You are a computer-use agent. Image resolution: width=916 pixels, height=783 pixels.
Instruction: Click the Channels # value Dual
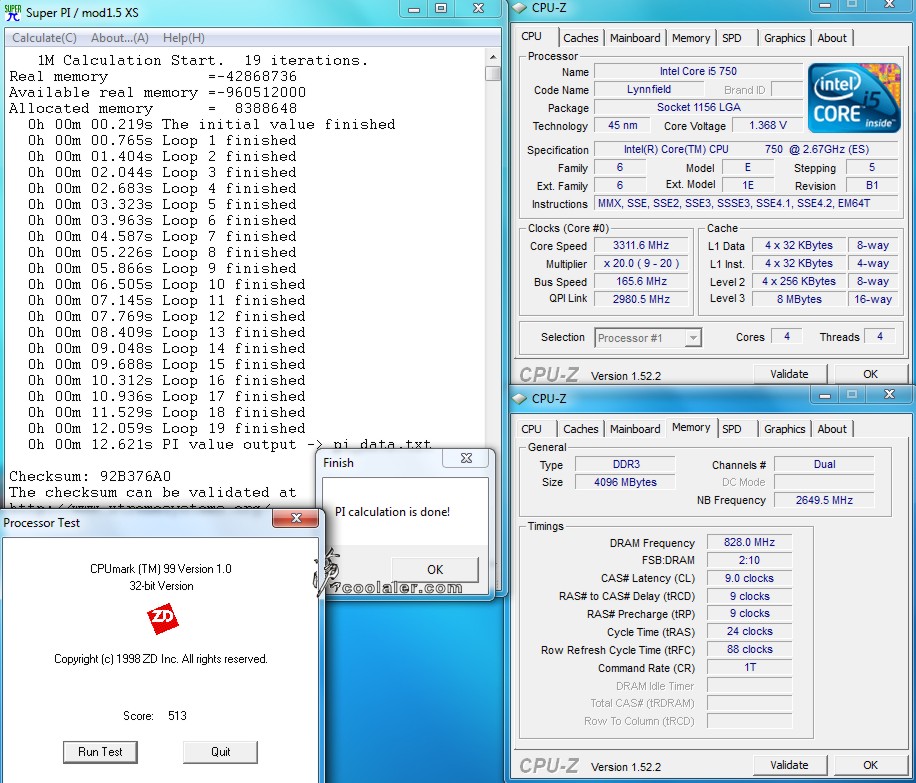point(824,465)
